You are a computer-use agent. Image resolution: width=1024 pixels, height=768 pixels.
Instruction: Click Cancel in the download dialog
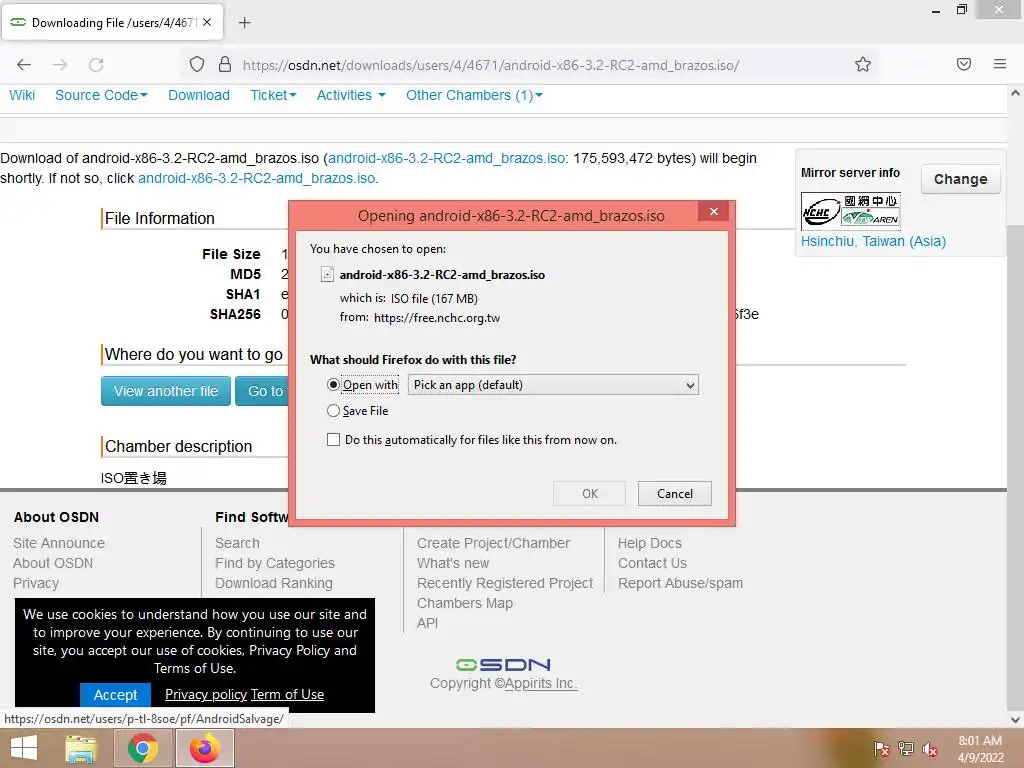(x=675, y=494)
